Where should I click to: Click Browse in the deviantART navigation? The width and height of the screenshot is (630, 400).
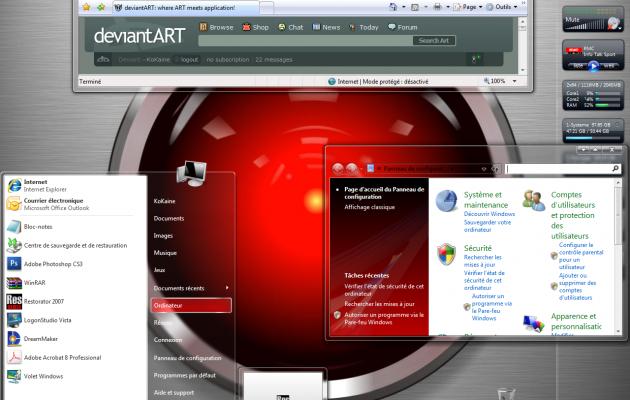pyautogui.click(x=217, y=27)
